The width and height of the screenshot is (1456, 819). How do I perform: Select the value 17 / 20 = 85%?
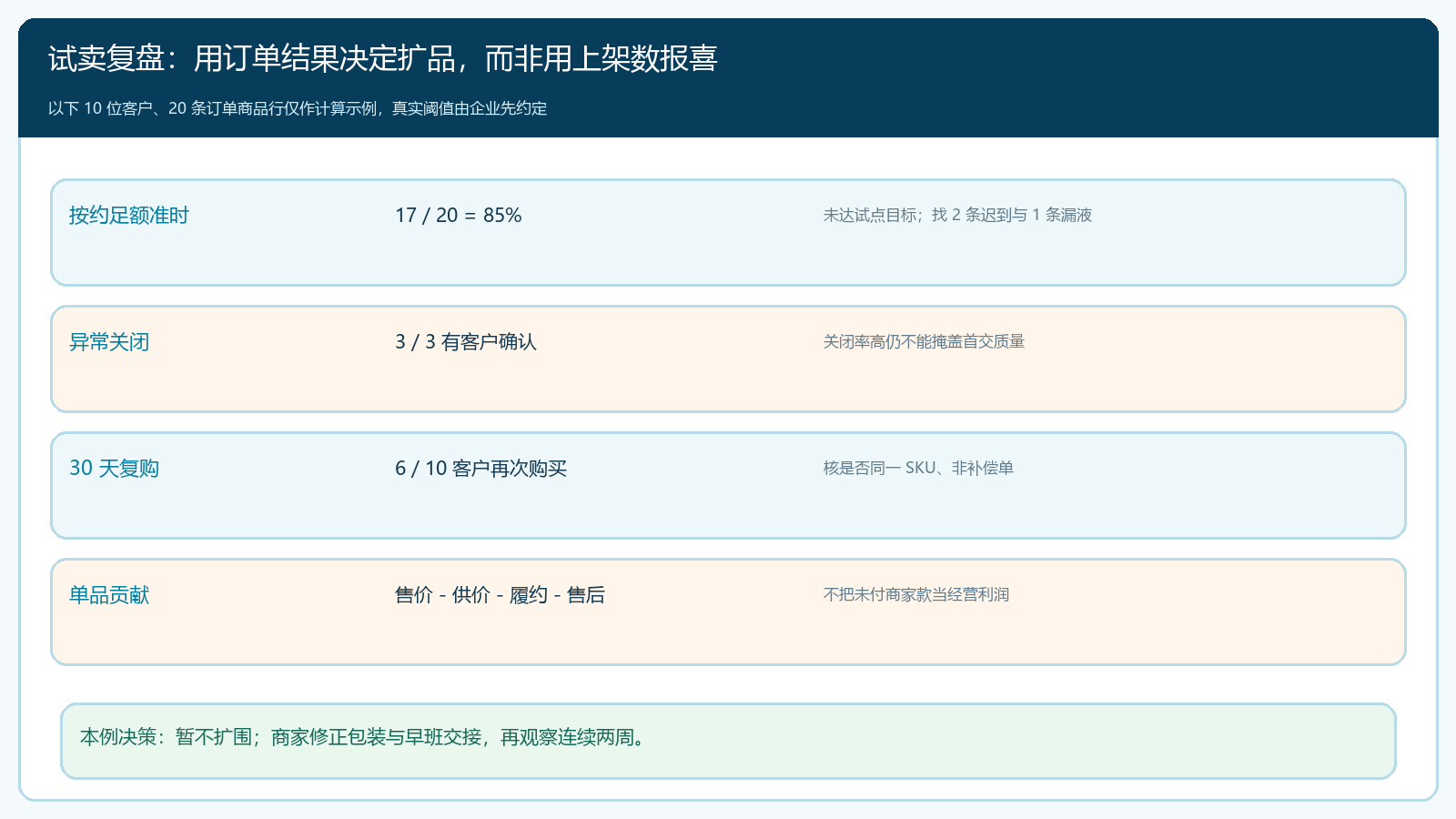click(x=459, y=216)
